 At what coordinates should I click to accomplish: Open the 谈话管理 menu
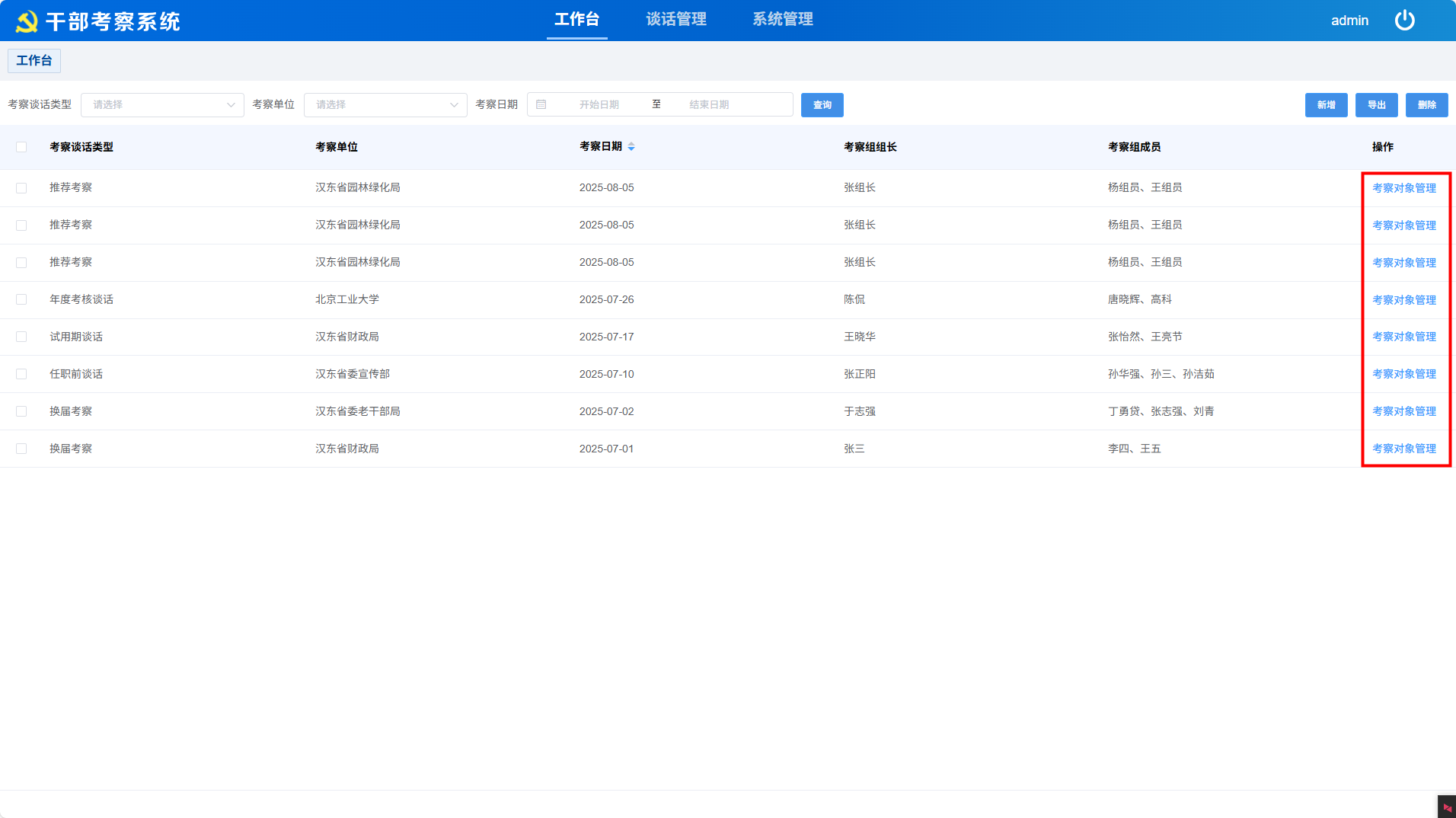(676, 20)
